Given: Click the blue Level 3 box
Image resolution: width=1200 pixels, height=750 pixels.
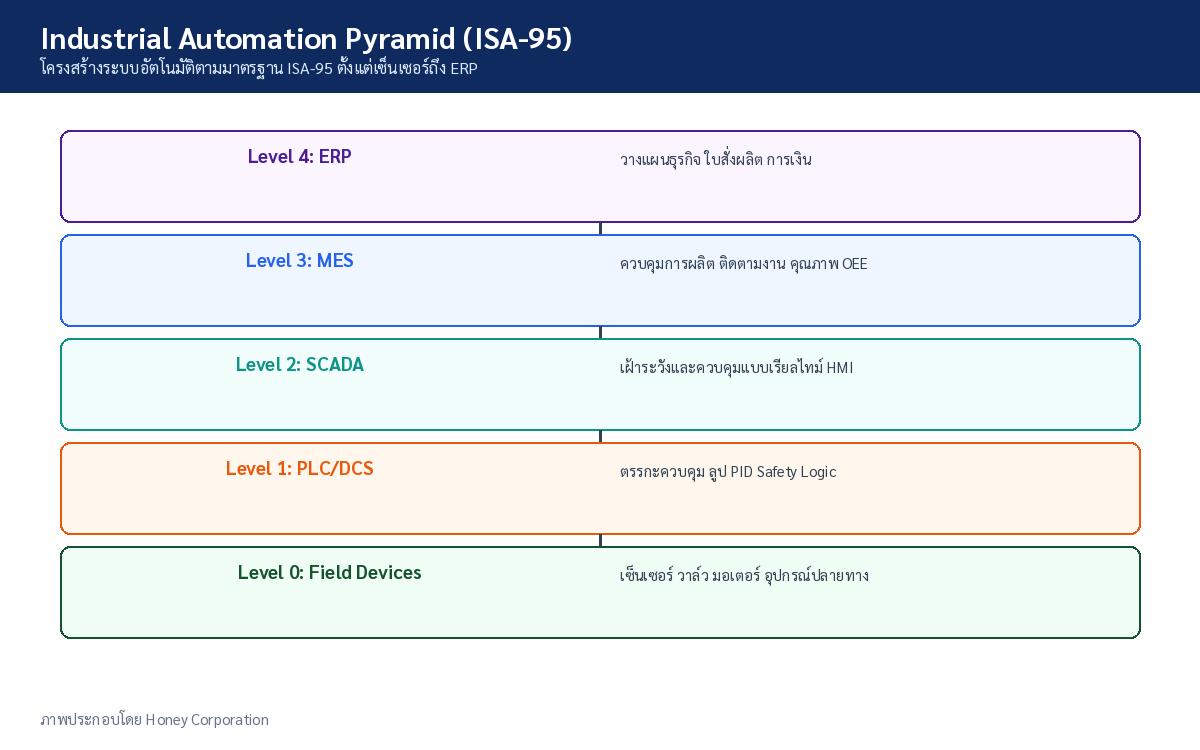Looking at the screenshot, I should click(x=600, y=280).
